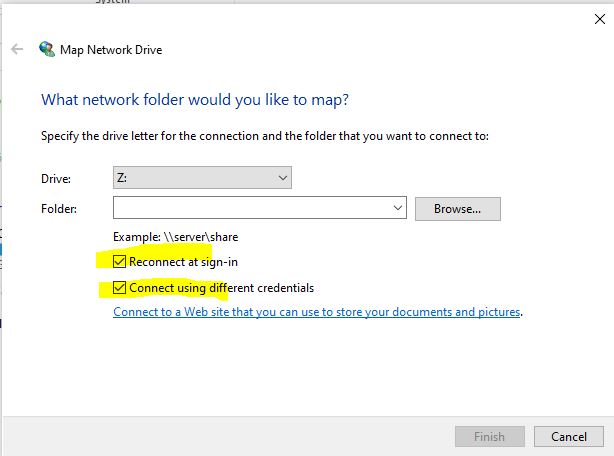Disable Connect using different credentials checkbox

click(119, 288)
